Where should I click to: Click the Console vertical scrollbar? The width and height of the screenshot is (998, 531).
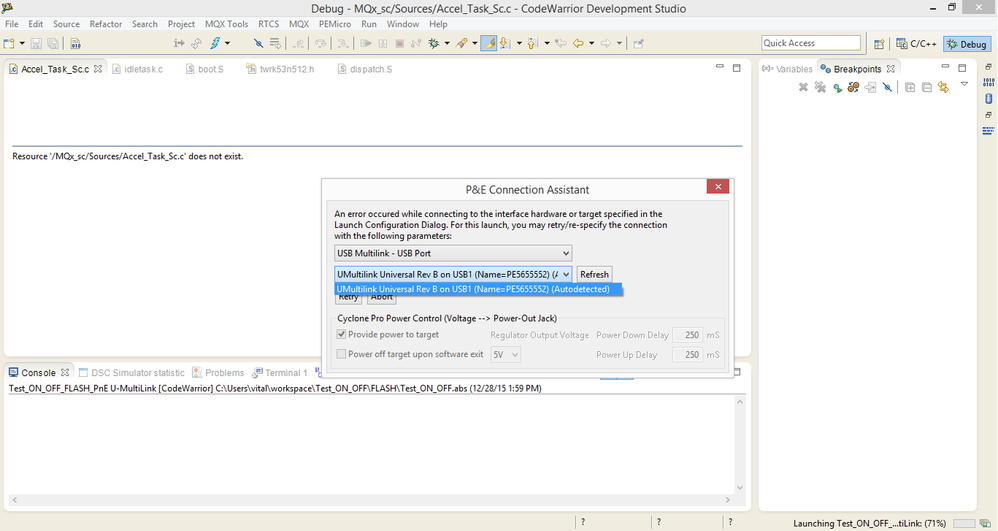pyautogui.click(x=740, y=444)
